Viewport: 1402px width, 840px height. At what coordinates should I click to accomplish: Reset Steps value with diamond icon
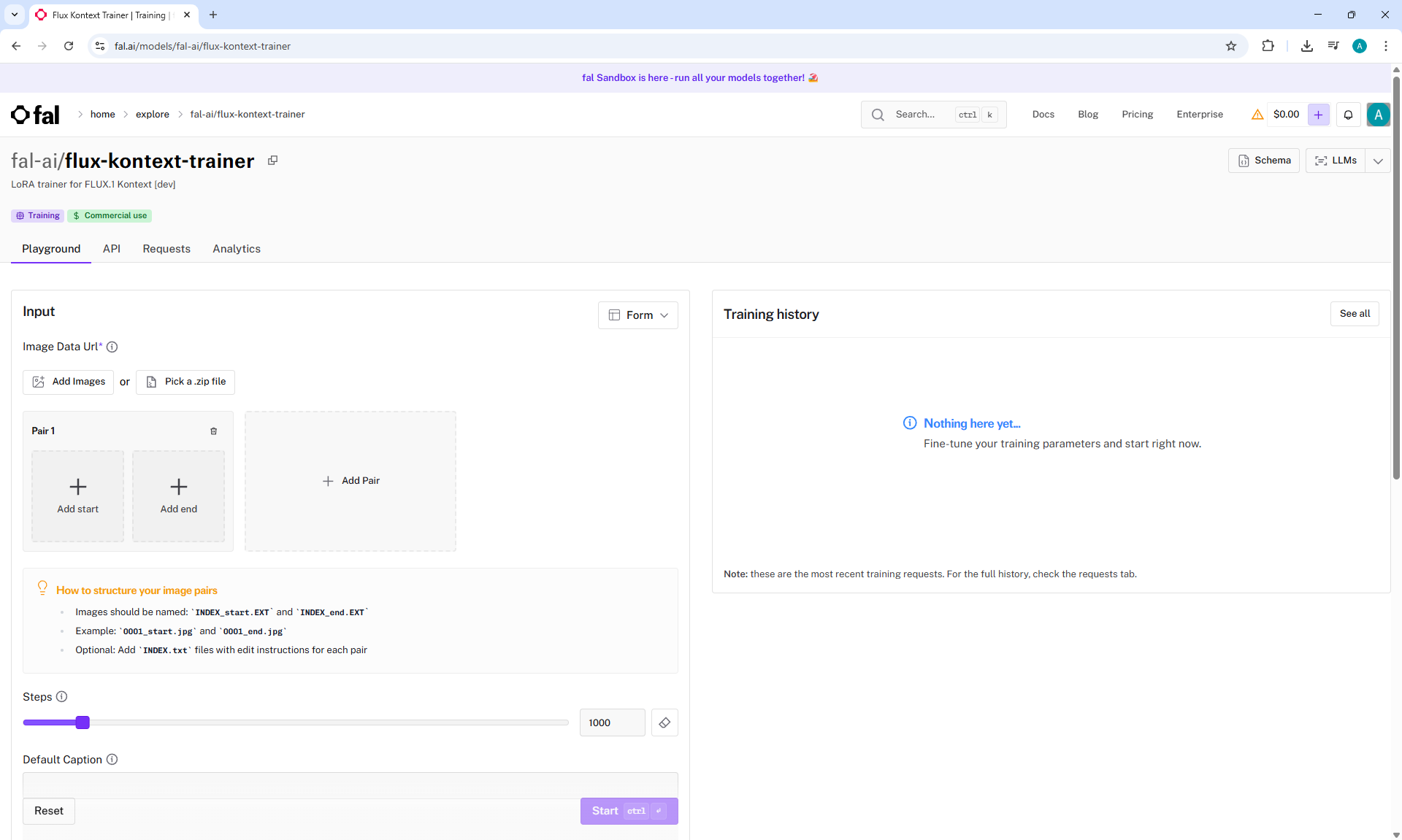pos(664,723)
